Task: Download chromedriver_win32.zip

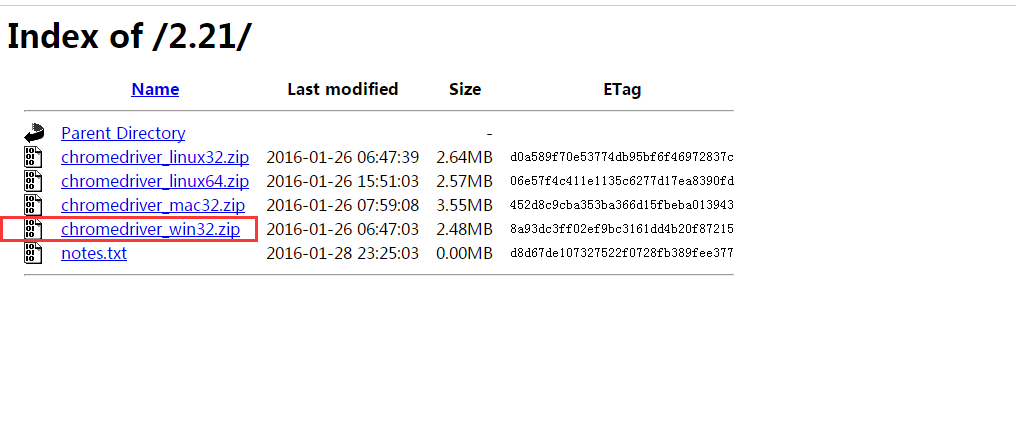Action: pyautogui.click(x=151, y=229)
